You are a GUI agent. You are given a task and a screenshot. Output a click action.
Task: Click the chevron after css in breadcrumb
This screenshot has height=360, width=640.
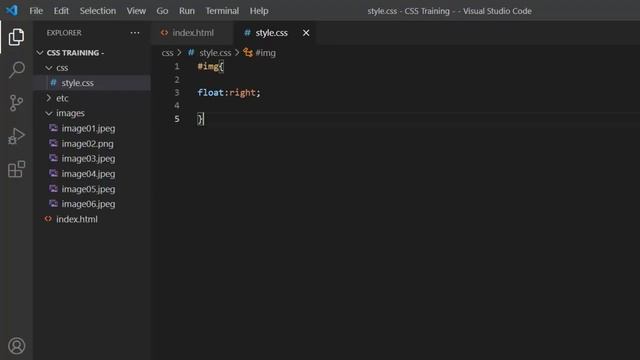click(x=179, y=53)
